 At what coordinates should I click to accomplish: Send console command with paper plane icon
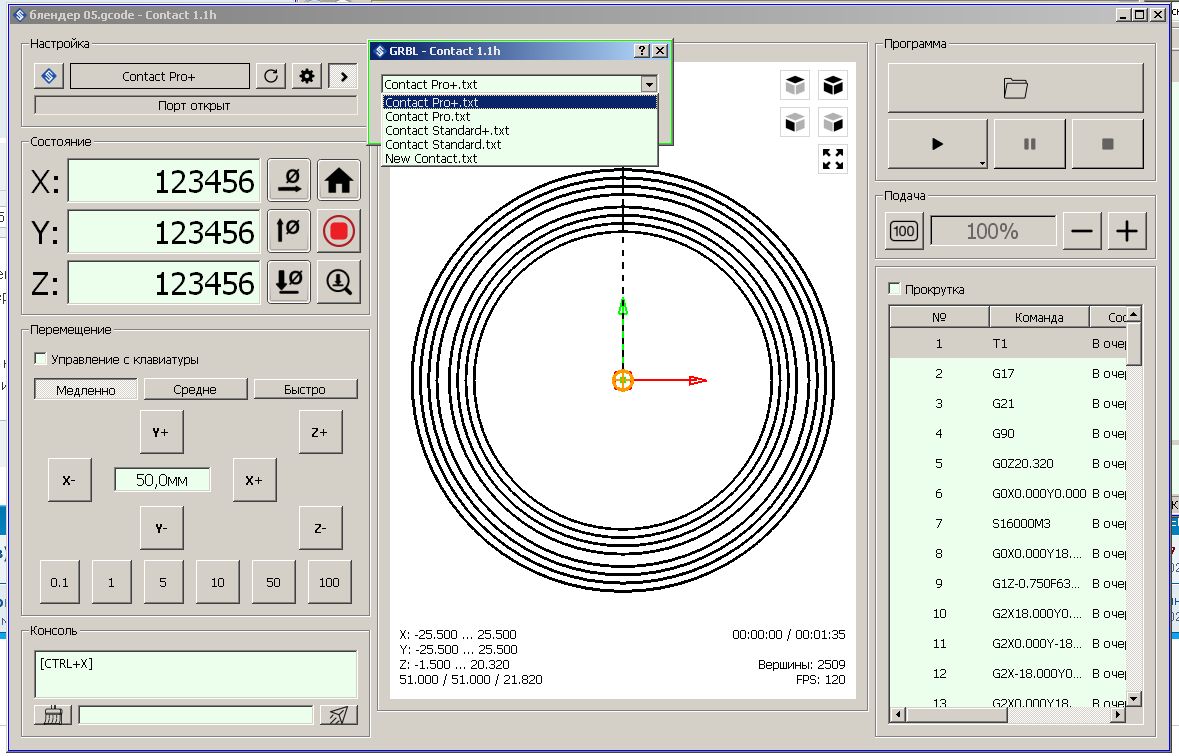pyautogui.click(x=338, y=714)
